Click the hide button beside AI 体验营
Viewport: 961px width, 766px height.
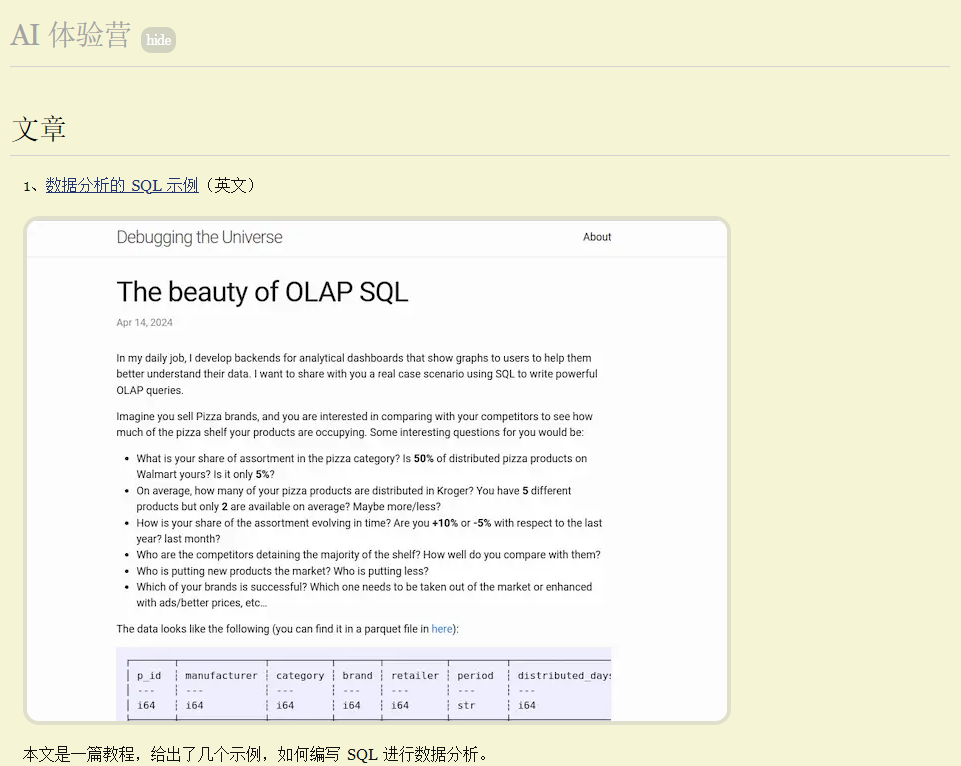click(158, 40)
